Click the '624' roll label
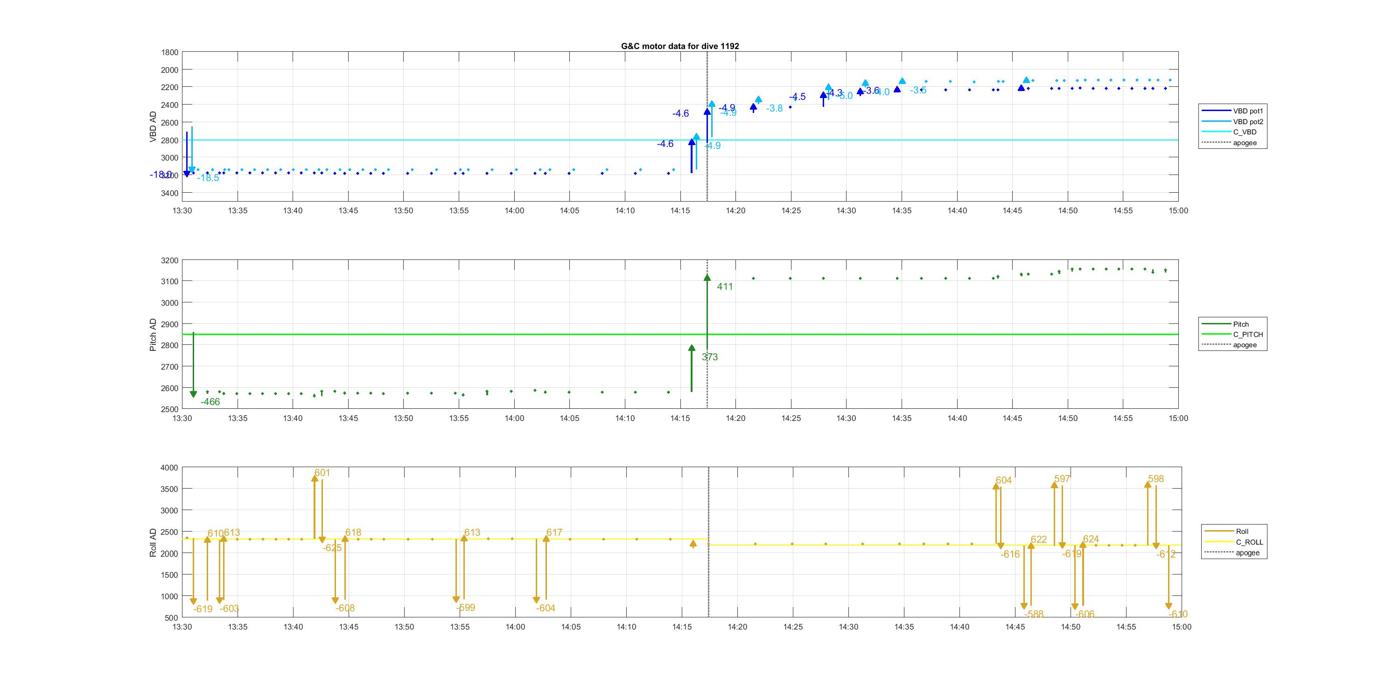The width and height of the screenshot is (1400, 693). (1091, 540)
